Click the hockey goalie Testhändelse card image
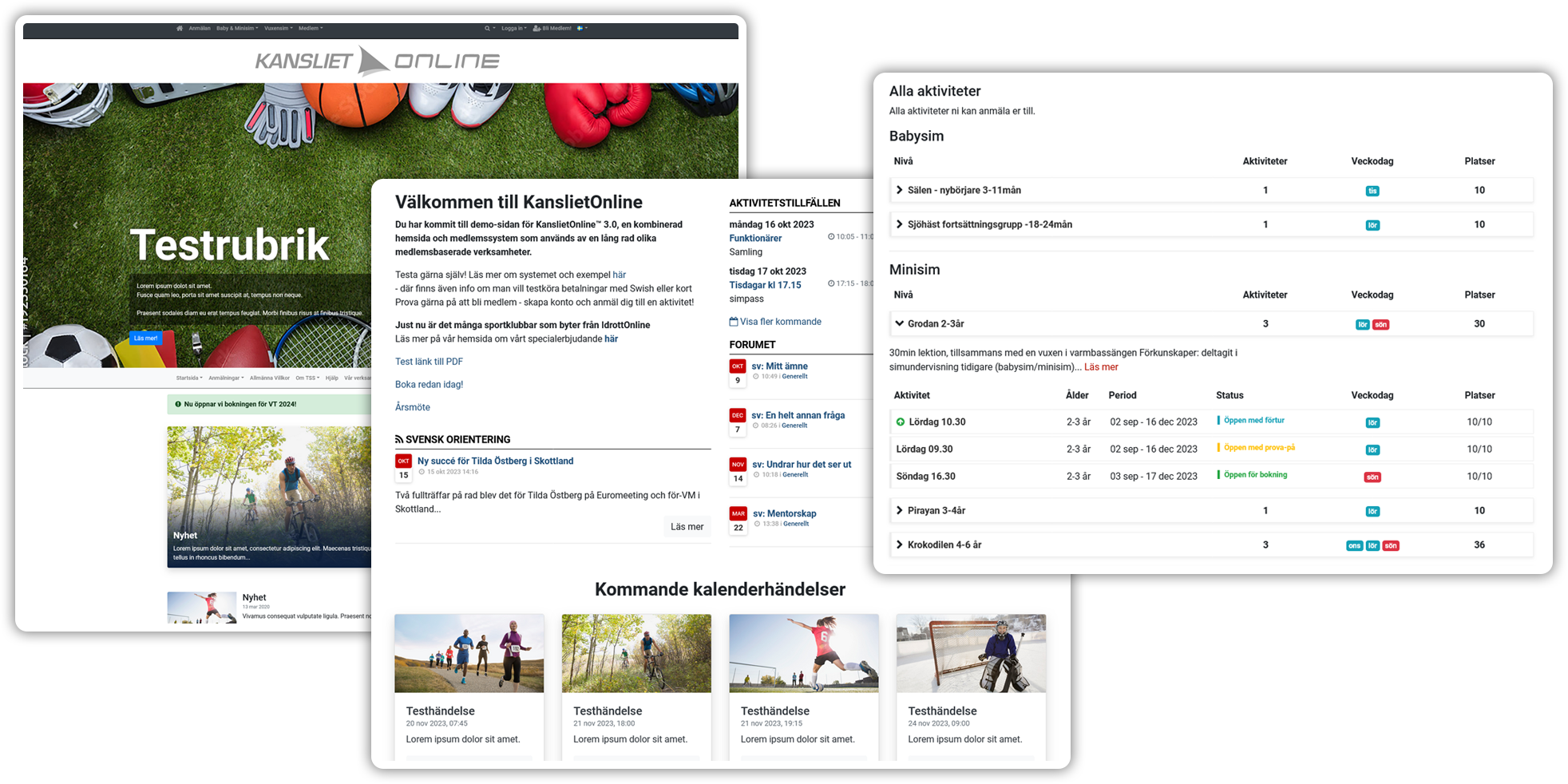The image size is (1568, 784). pyautogui.click(x=971, y=653)
